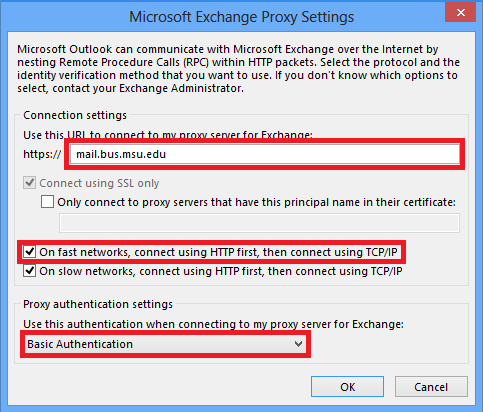The width and height of the screenshot is (483, 412).
Task: Uncheck the fast networks HTTP first checkbox
Action: pos(29,252)
